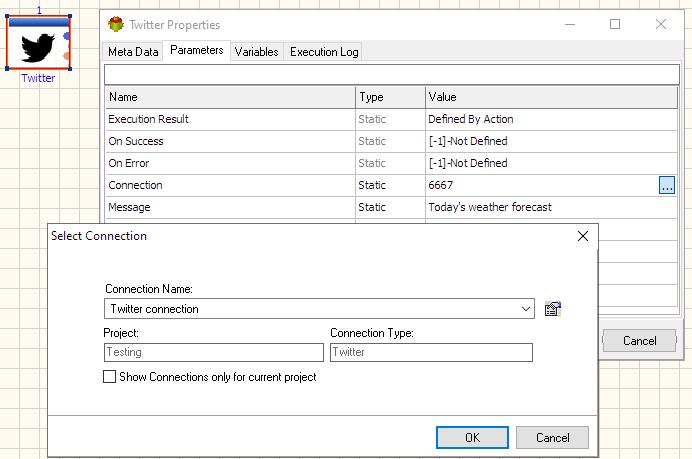This screenshot has height=459, width=692.
Task: Cancel the Select Connection dialog
Action: pos(552,437)
